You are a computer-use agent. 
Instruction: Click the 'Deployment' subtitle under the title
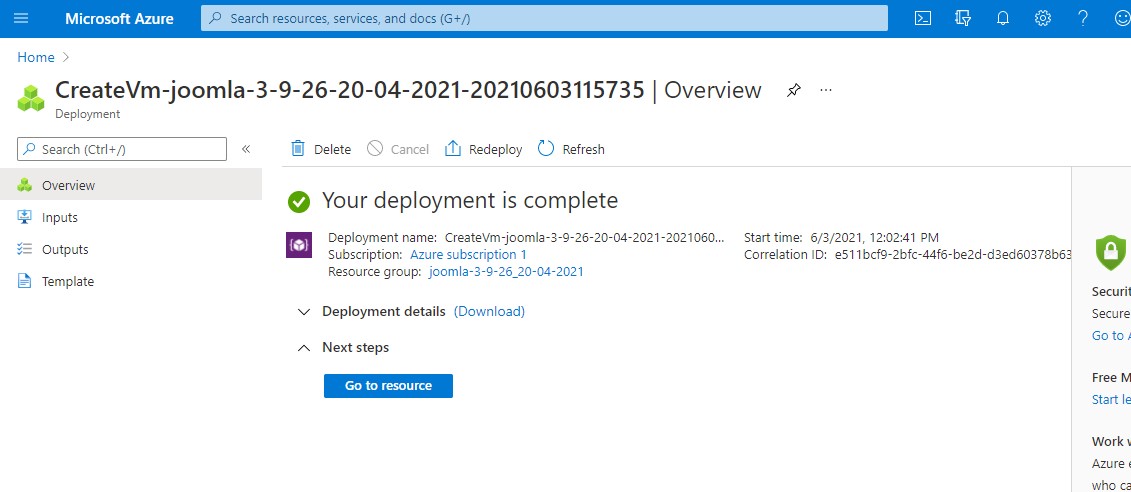tap(87, 114)
